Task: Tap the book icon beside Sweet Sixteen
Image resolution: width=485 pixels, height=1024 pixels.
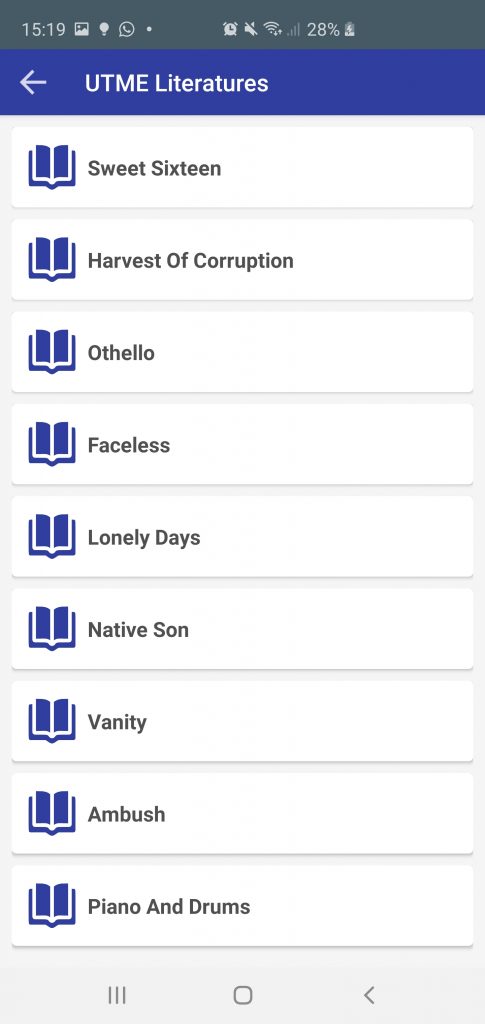Action: (x=52, y=168)
